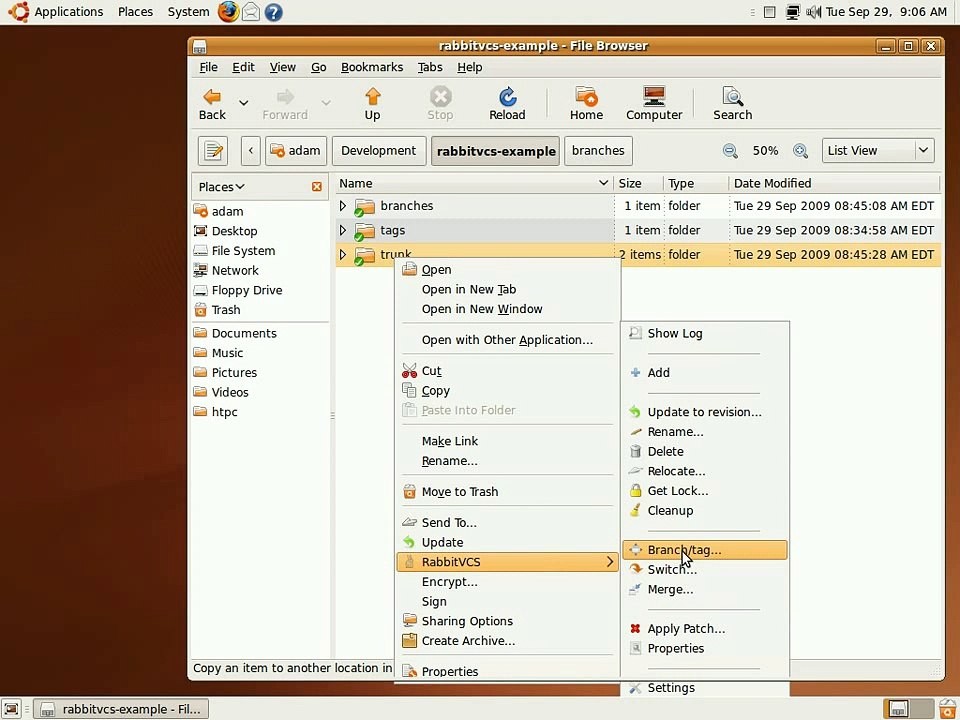Click the zoom out magnifier icon
The width and height of the screenshot is (960, 720).
pyautogui.click(x=730, y=151)
